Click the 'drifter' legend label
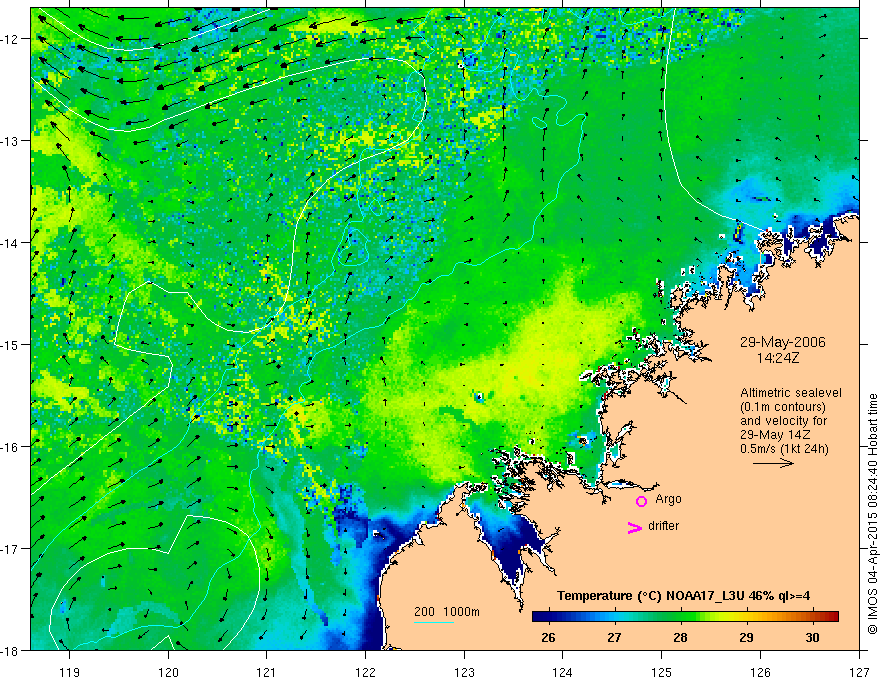Screen dimensions: 880x680 click(x=663, y=526)
